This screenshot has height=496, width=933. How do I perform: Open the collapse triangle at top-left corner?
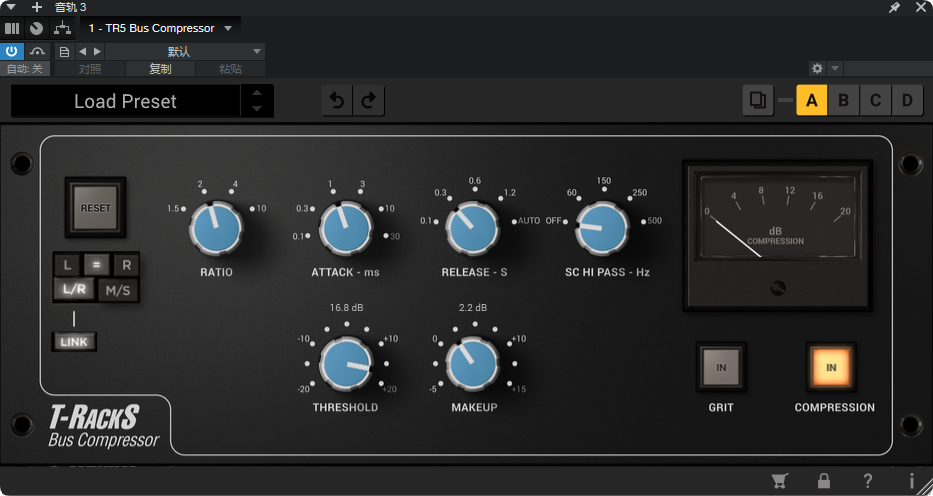point(10,7)
